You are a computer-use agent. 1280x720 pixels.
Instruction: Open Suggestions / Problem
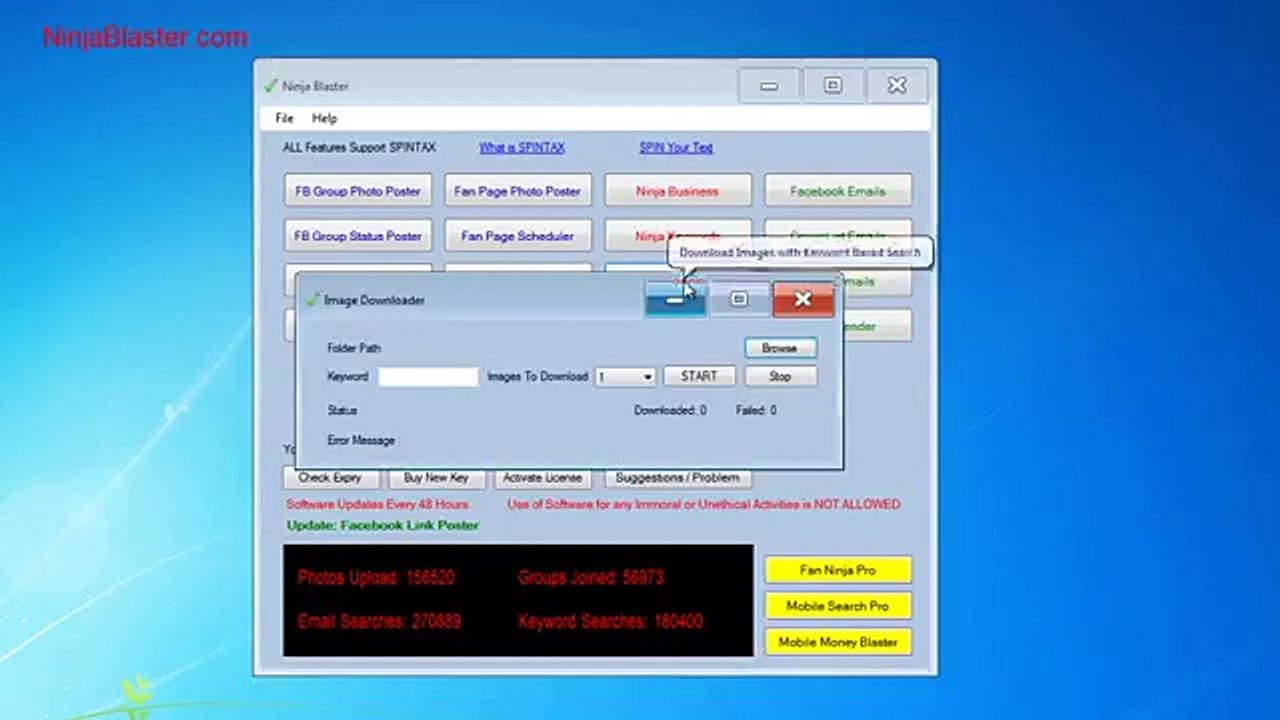pyautogui.click(x=678, y=478)
